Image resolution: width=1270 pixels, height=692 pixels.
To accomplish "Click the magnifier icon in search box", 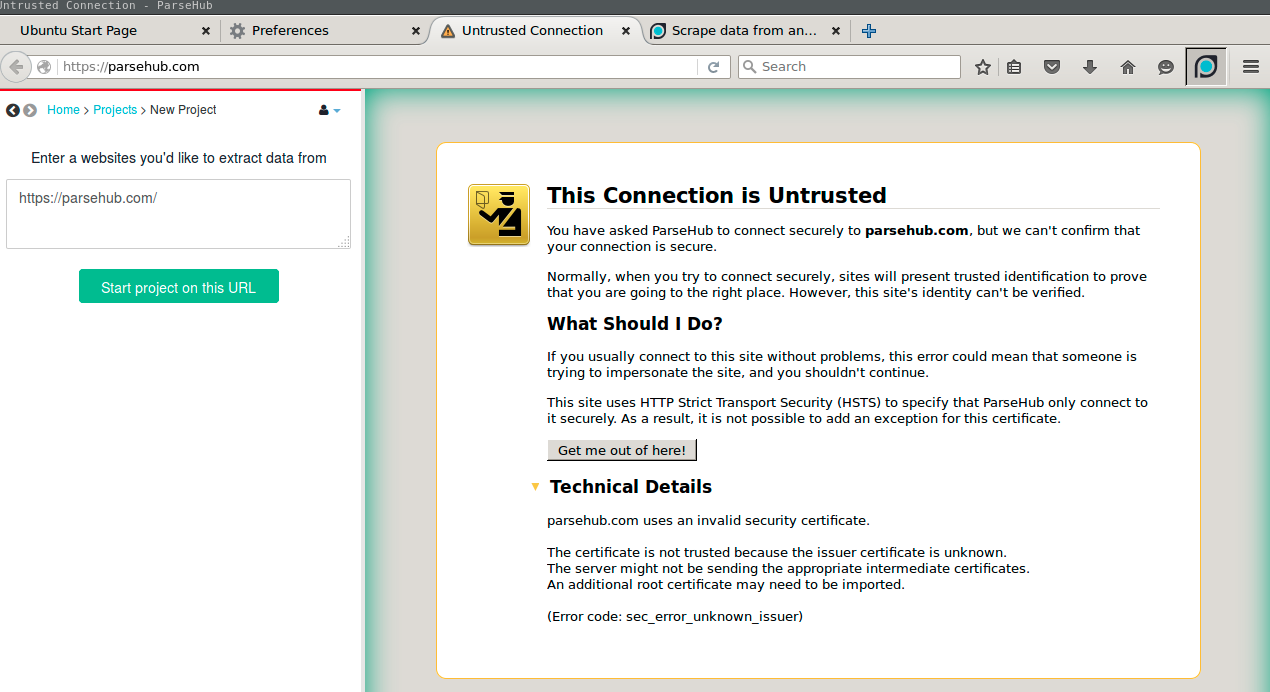I will [749, 67].
